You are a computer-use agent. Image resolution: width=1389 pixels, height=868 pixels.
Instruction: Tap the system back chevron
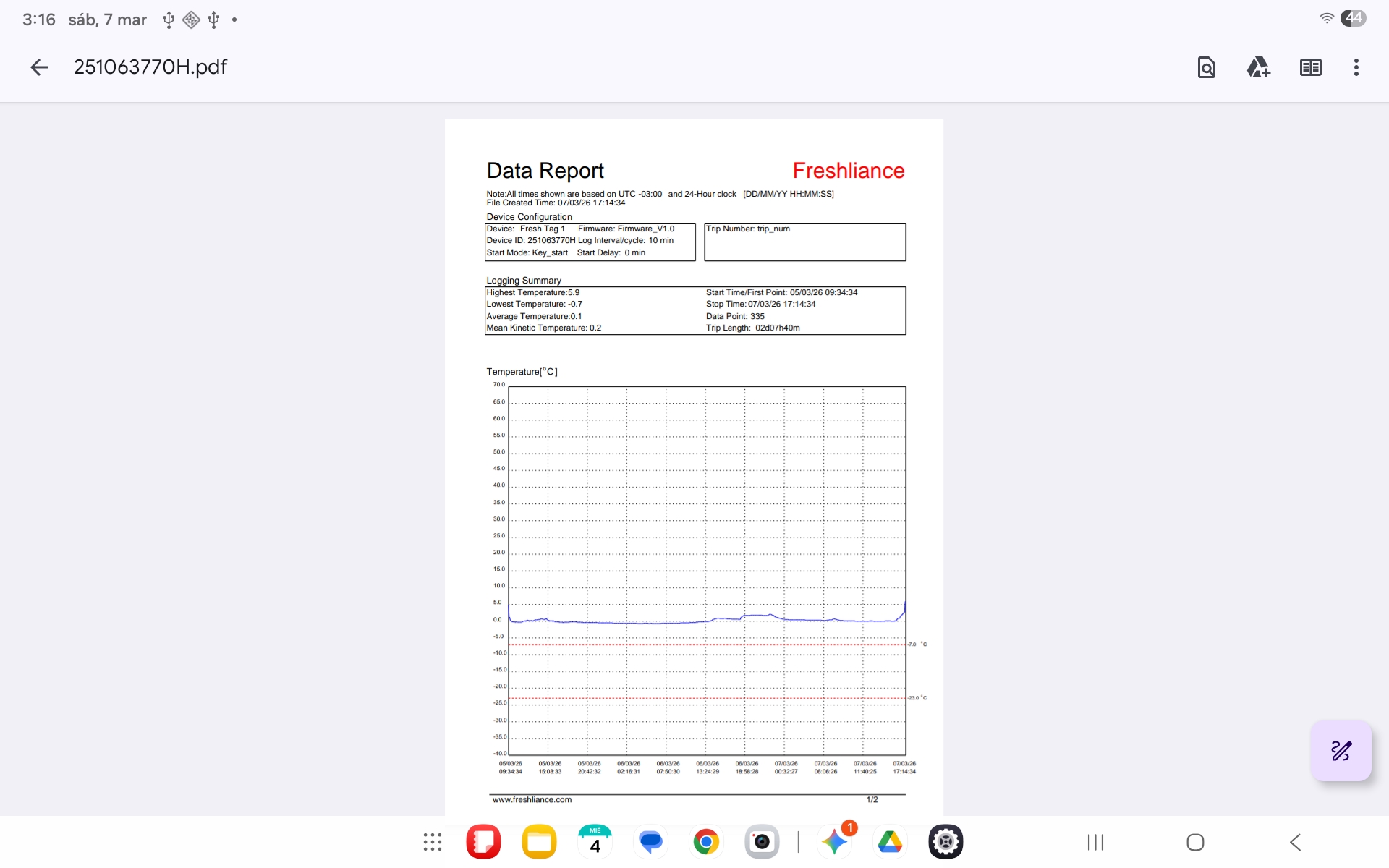[1295, 842]
